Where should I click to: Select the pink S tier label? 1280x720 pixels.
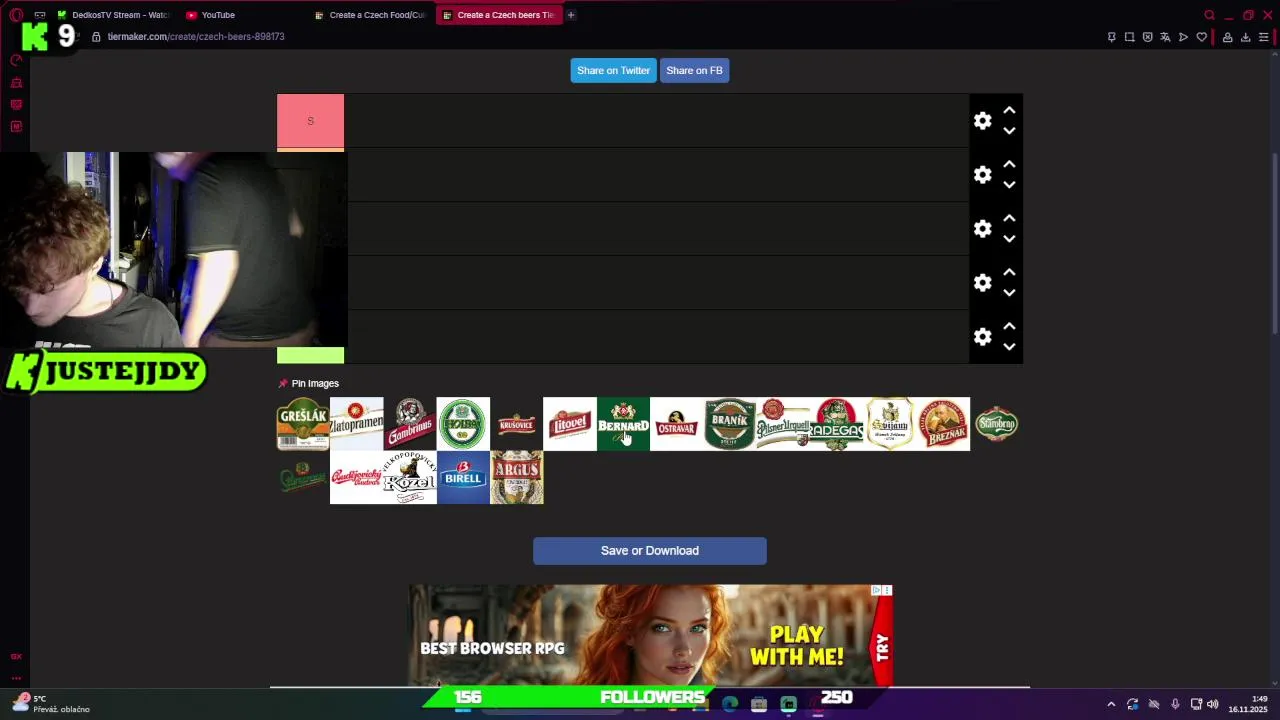310,121
